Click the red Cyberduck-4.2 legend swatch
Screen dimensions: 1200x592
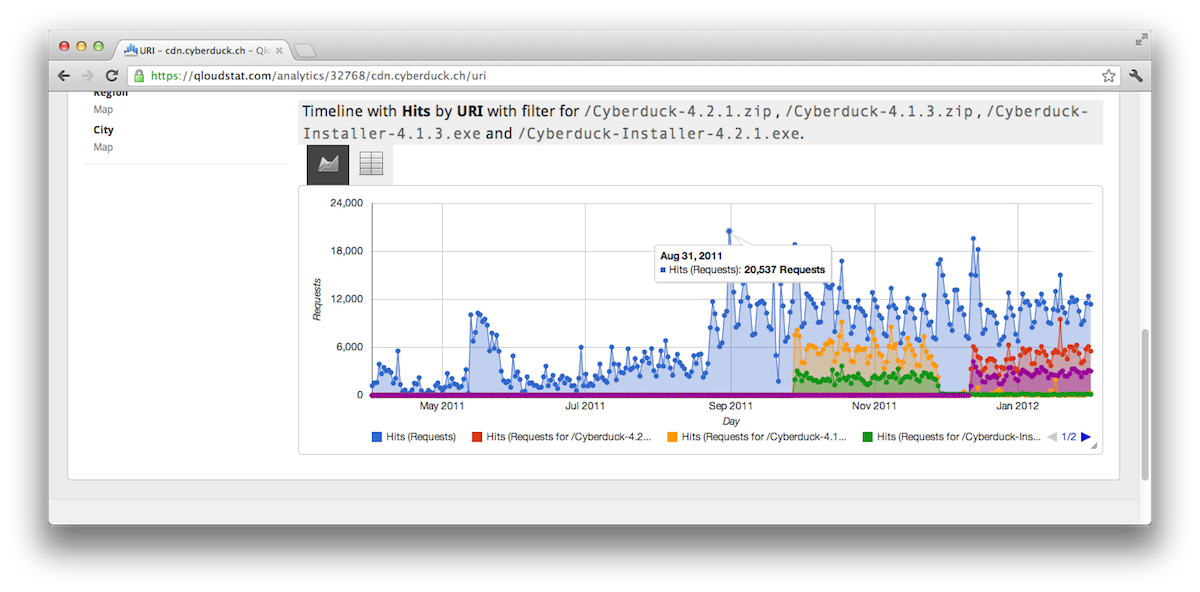click(477, 437)
